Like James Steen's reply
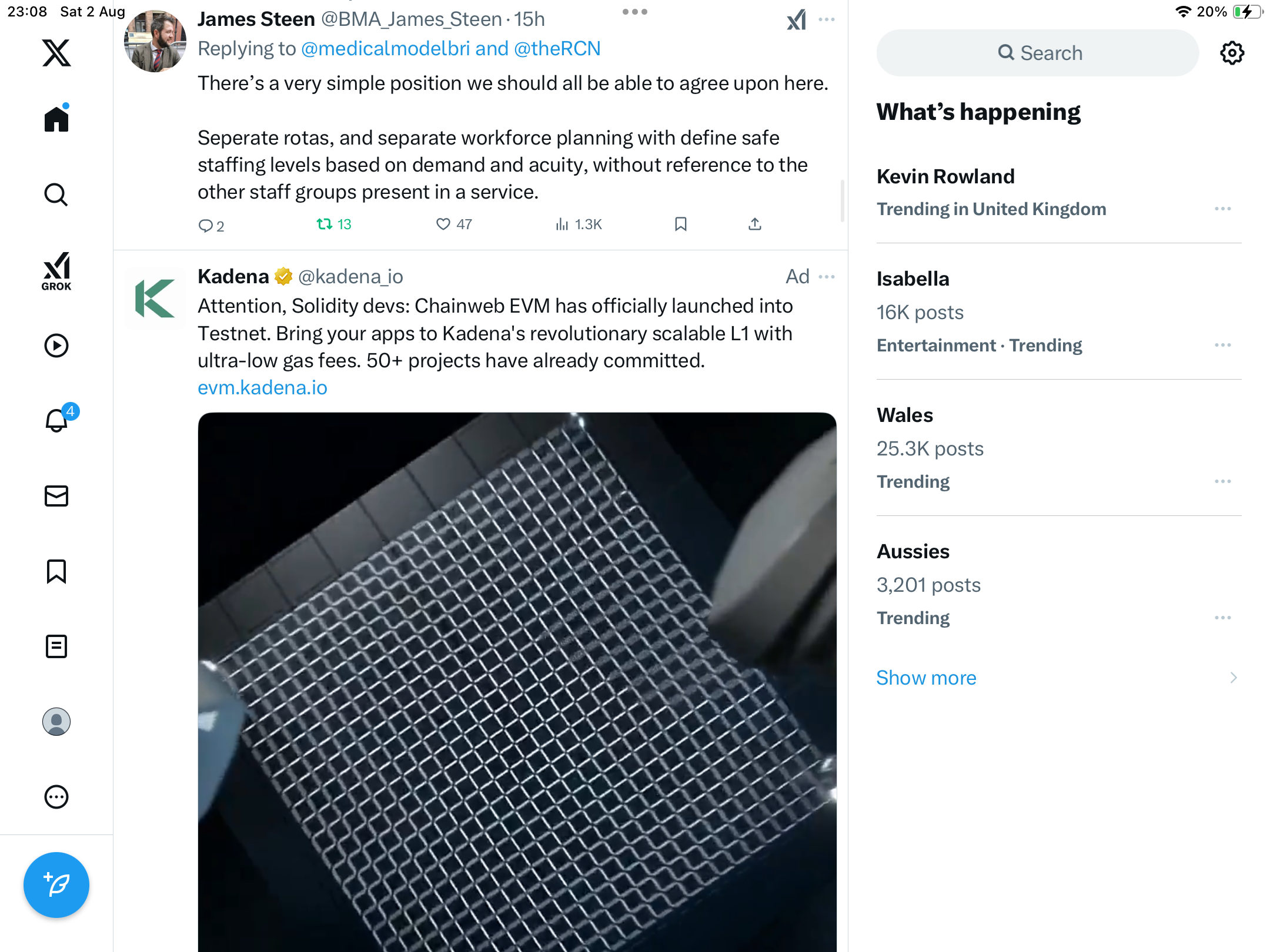This screenshot has height=952, width=1270. (x=454, y=224)
